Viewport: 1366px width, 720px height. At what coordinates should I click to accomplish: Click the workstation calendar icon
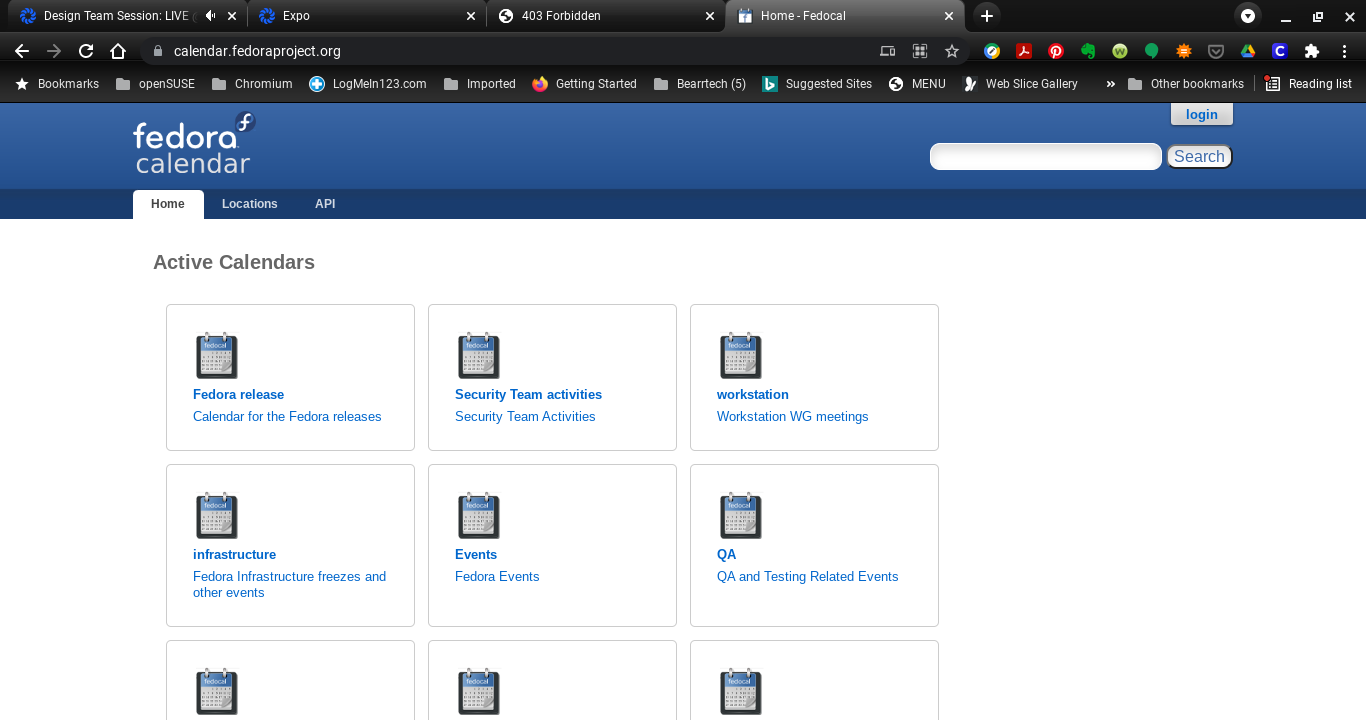[741, 355]
